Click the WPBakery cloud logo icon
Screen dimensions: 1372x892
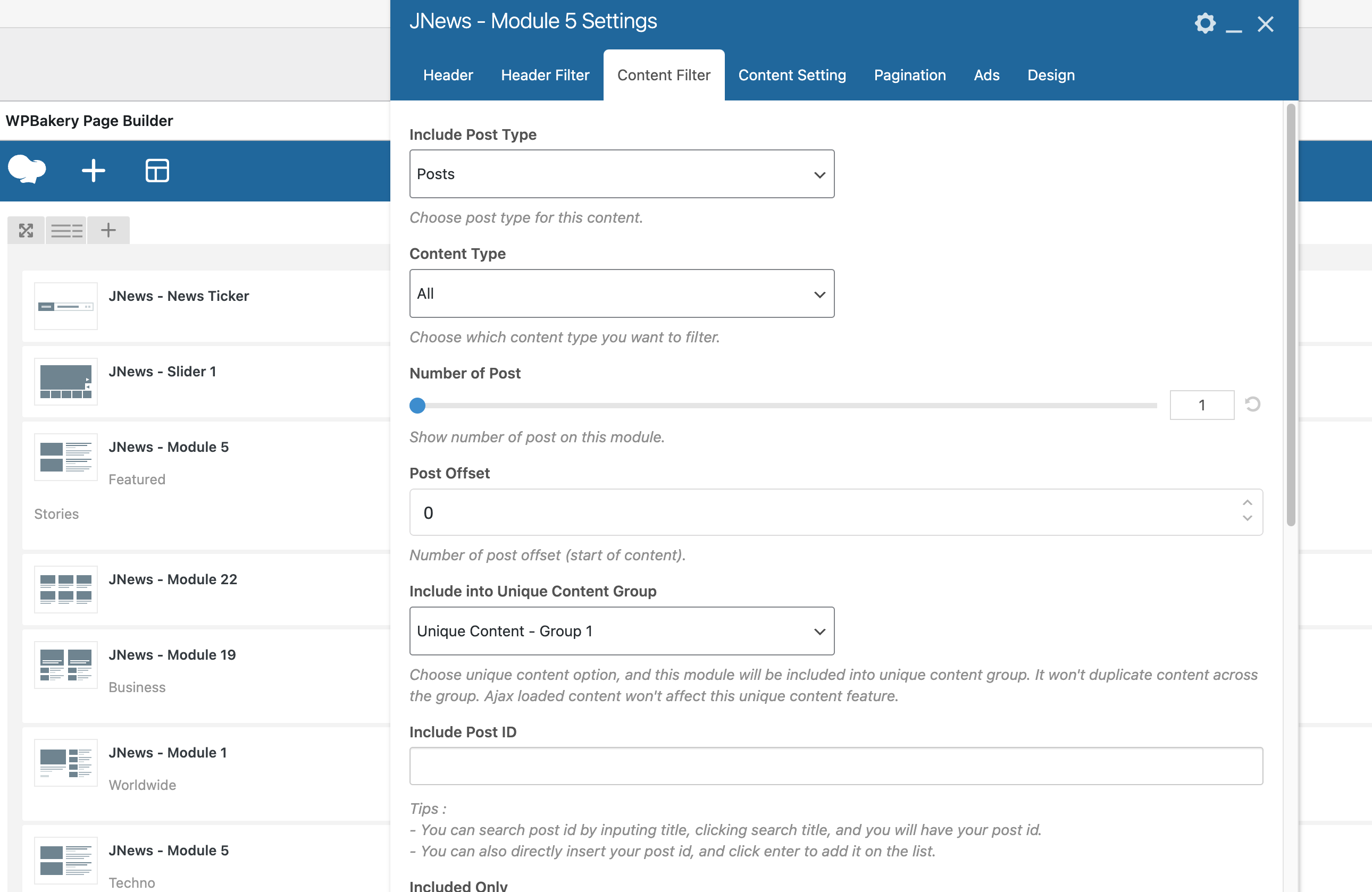[27, 170]
